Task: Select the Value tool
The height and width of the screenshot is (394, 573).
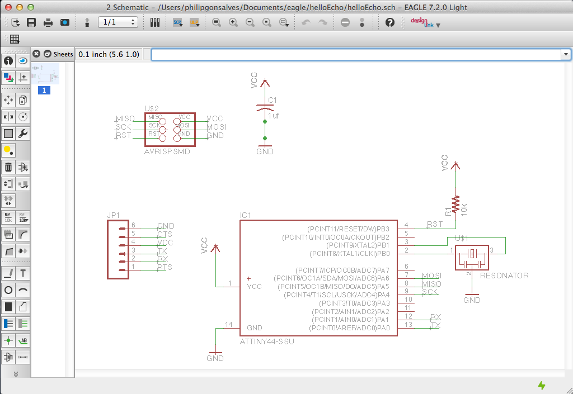Action: pyautogui.click(x=23, y=217)
